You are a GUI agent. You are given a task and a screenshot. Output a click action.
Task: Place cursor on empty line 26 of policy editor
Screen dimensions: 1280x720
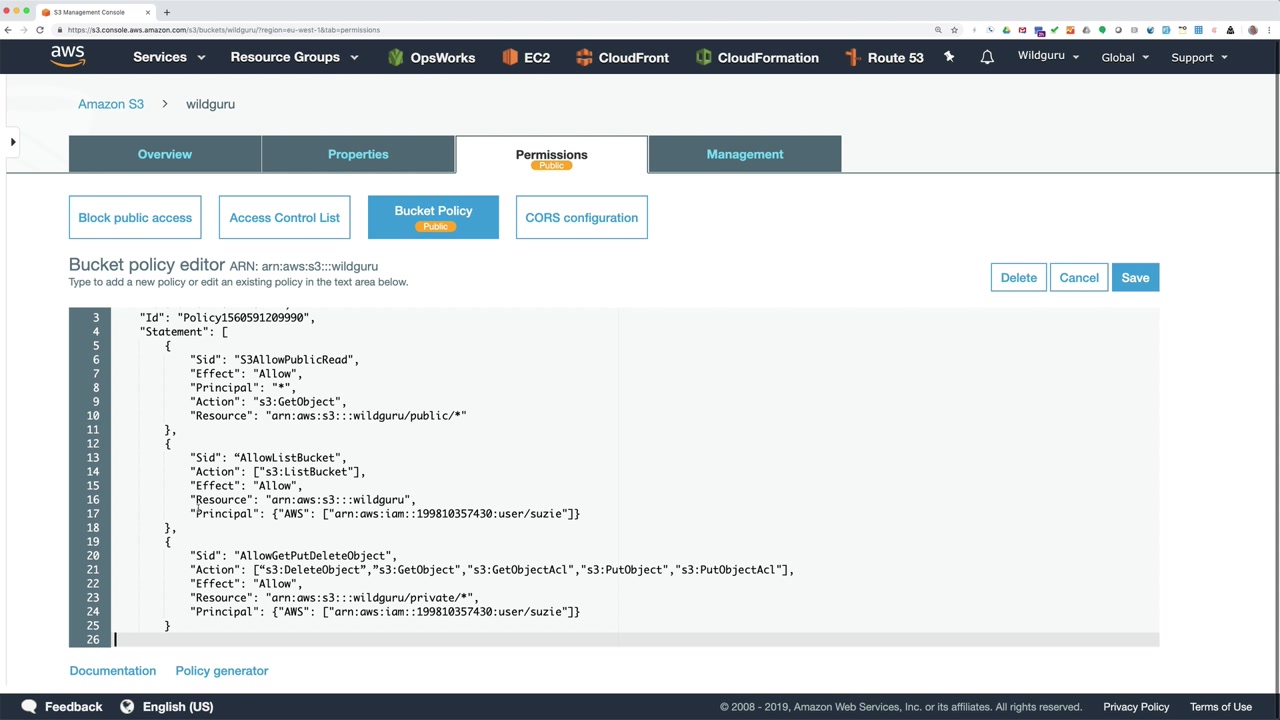click(636, 639)
